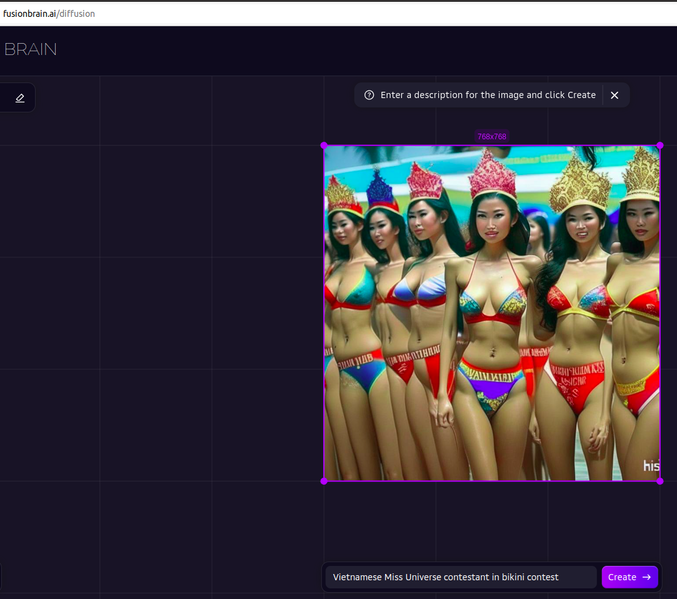Click the bottom-right purple resize handle
The width and height of the screenshot is (677, 599).
660,481
